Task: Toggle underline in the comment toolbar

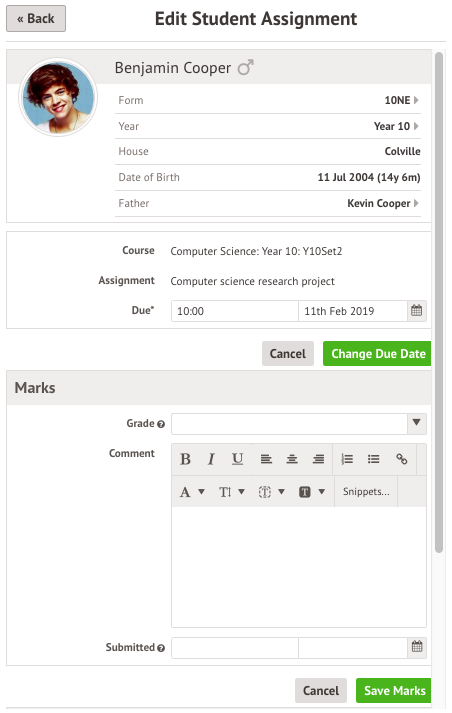Action: pos(237,459)
